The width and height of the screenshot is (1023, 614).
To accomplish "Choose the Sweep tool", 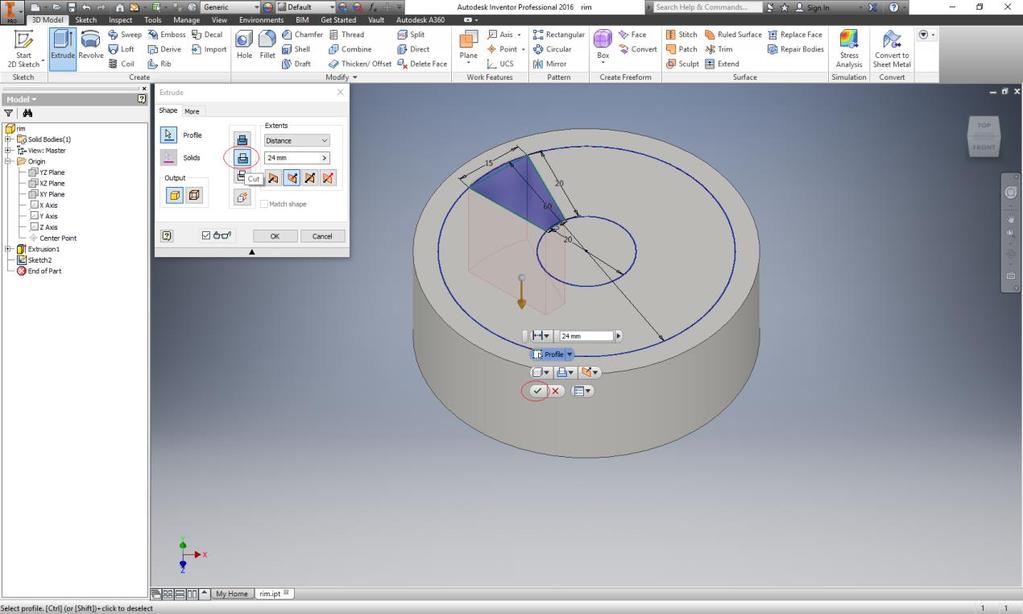I will 125,35.
